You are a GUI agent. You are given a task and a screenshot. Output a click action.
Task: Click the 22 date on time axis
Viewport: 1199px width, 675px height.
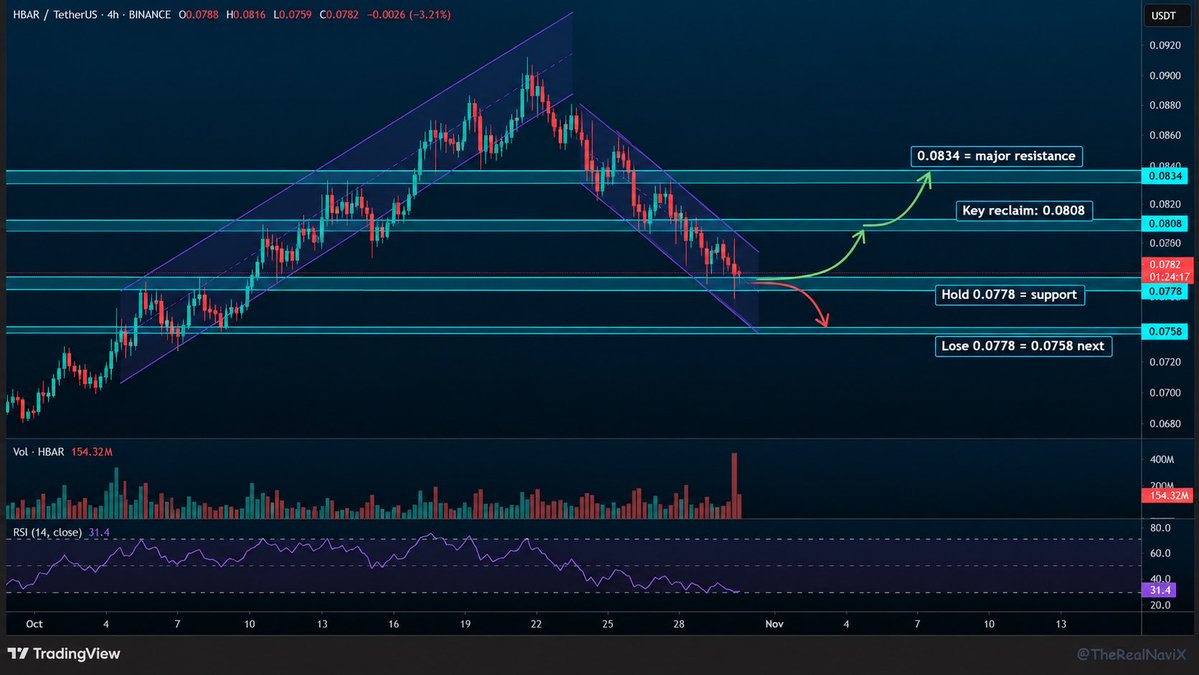536,624
